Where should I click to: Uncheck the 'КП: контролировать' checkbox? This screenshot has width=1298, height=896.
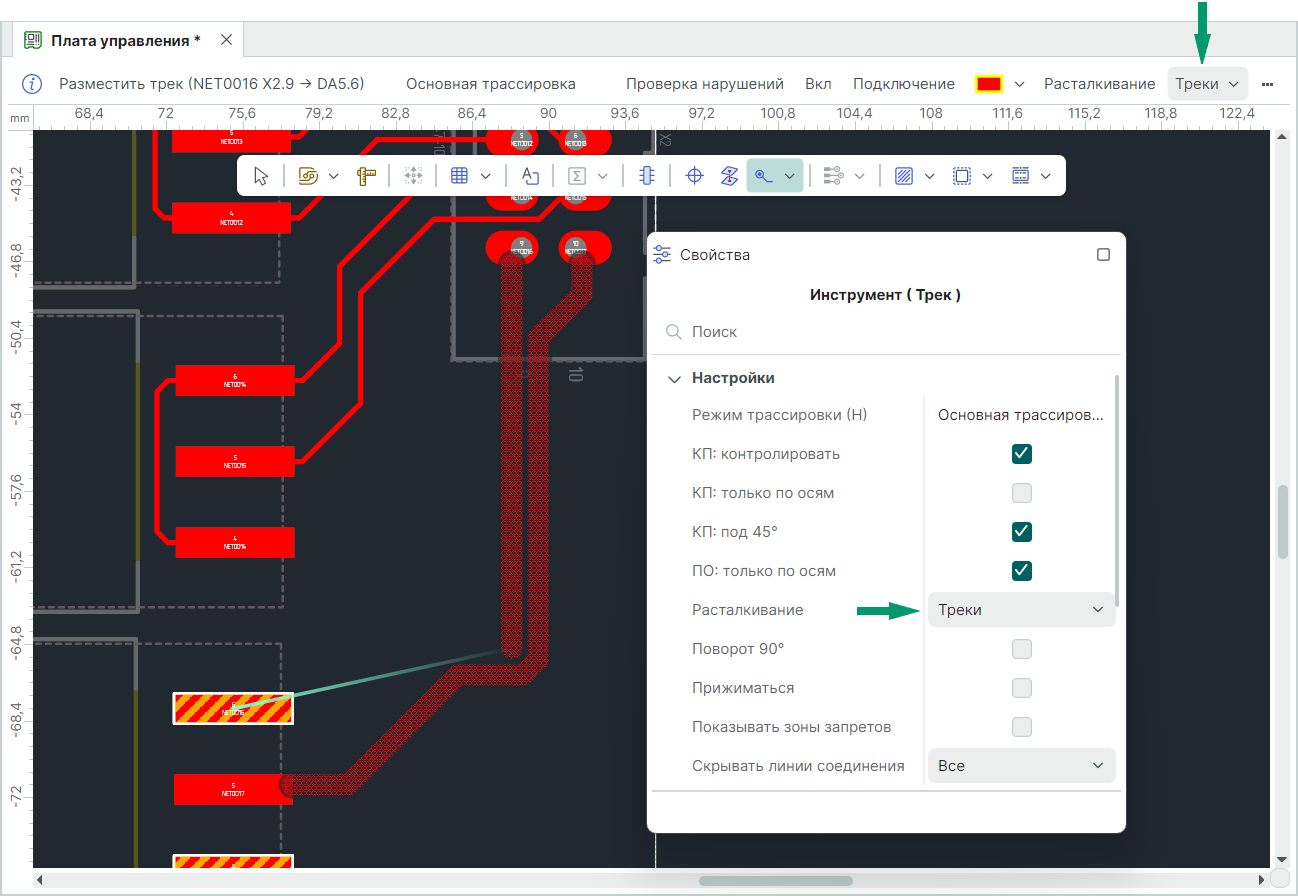point(1021,454)
